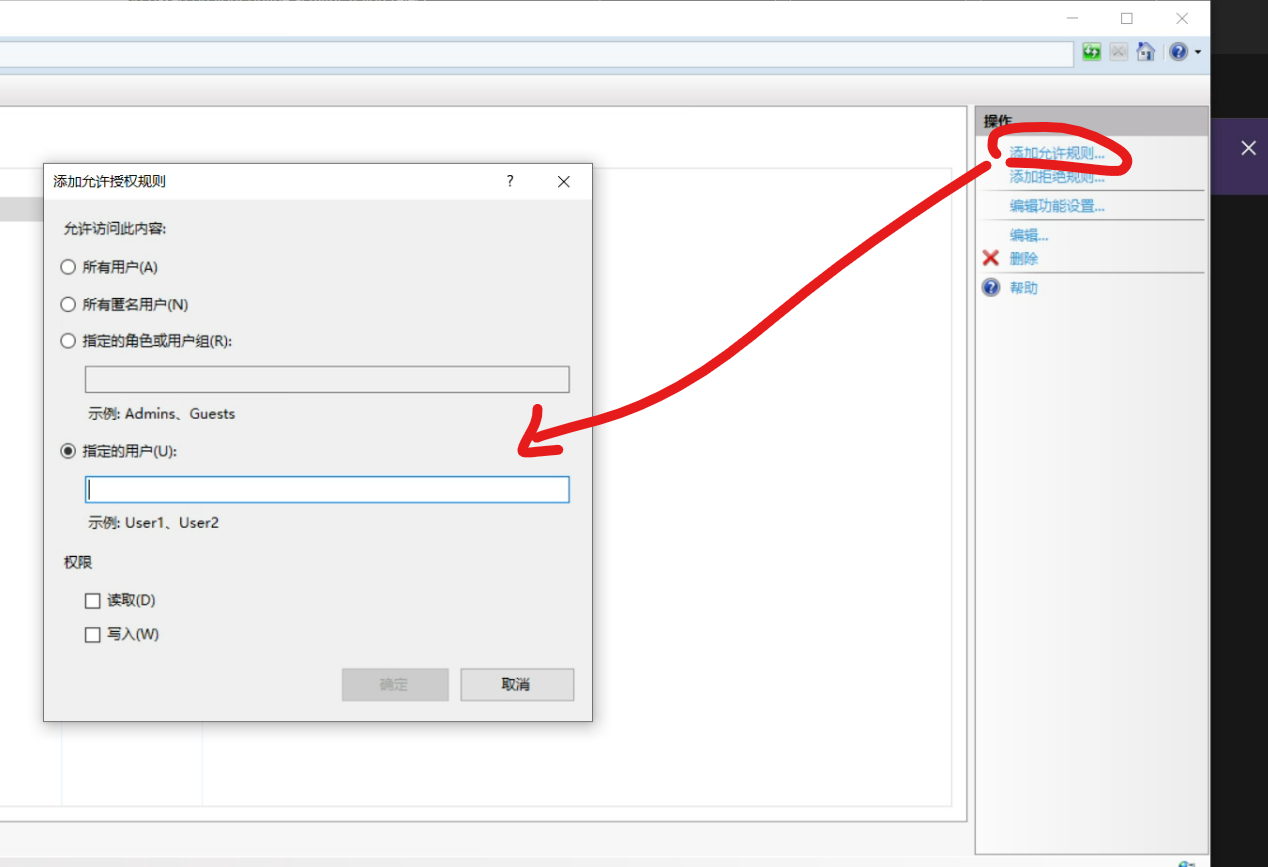
Task: Choose 指定的角色或用户组(R) radio option
Action: (x=68, y=341)
